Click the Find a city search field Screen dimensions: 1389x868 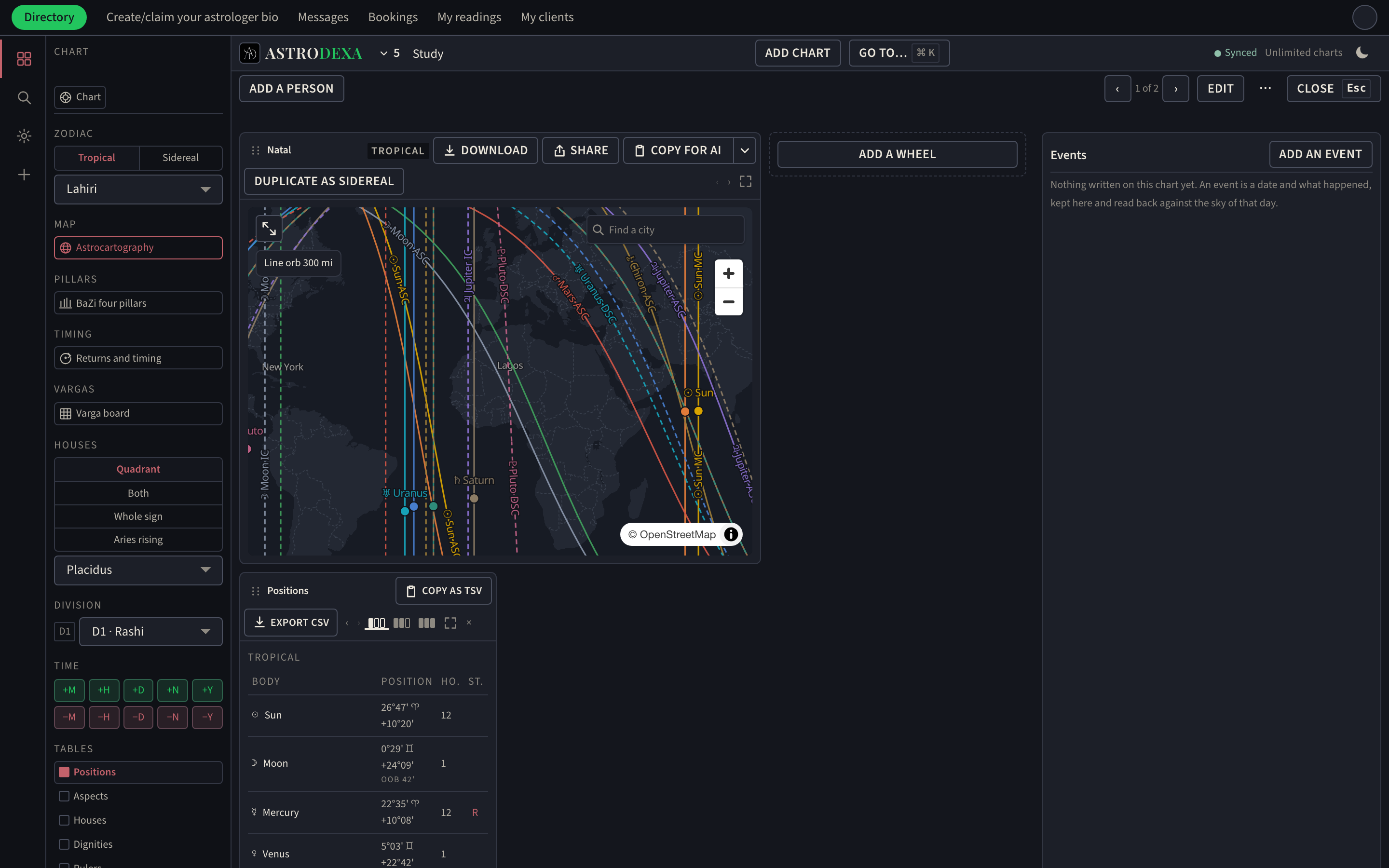(665, 230)
